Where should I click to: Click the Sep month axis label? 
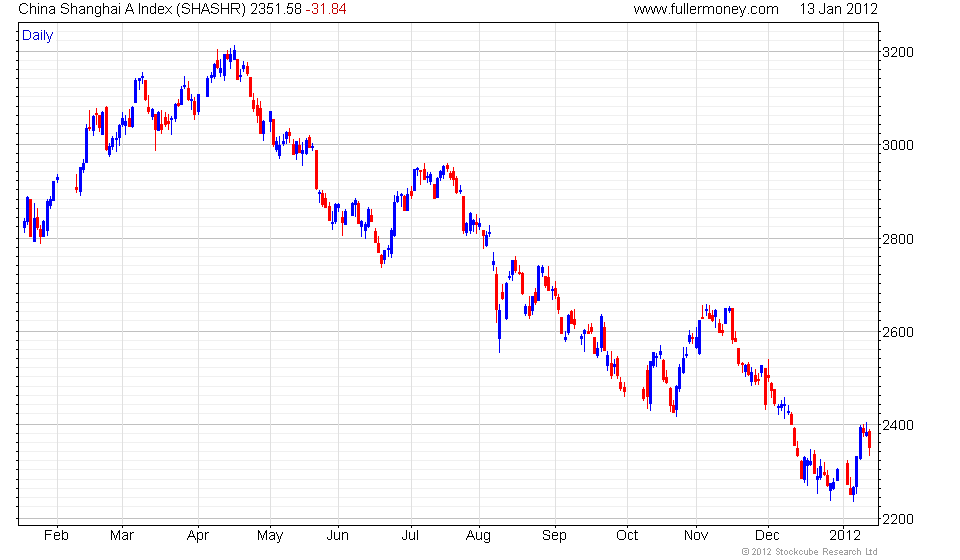[554, 536]
